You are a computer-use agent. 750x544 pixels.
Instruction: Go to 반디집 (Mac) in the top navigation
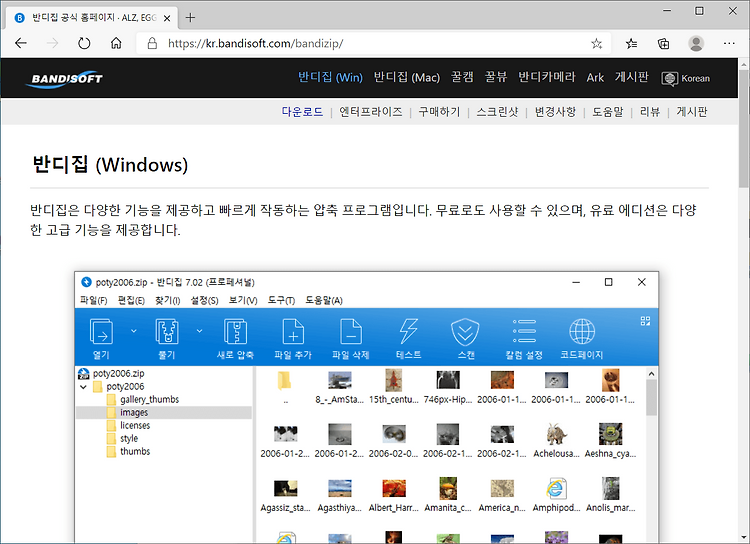click(407, 77)
